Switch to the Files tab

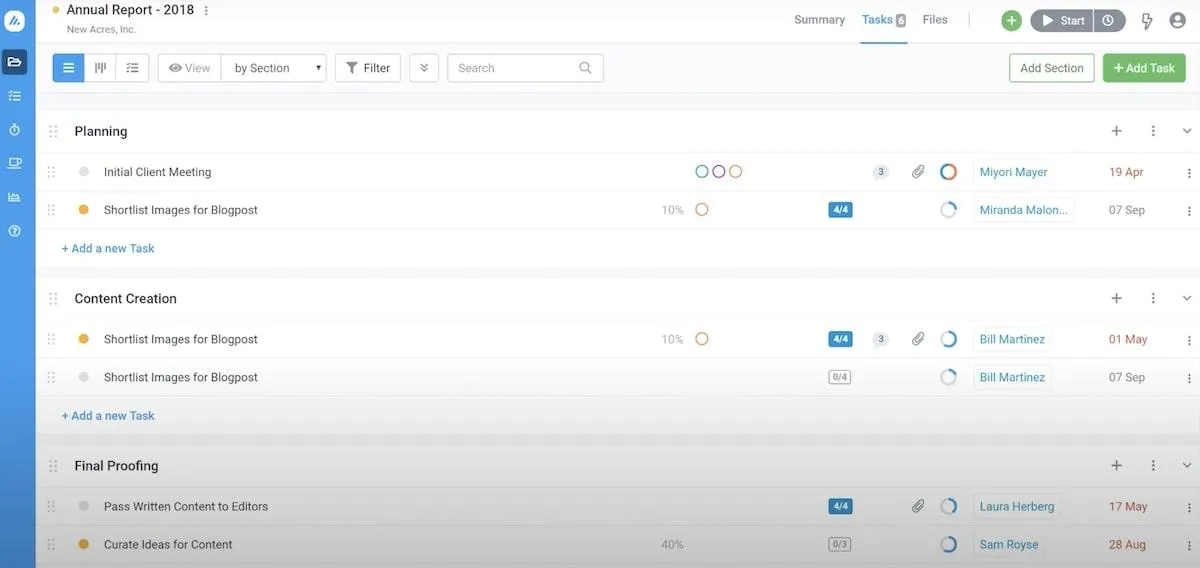point(935,20)
